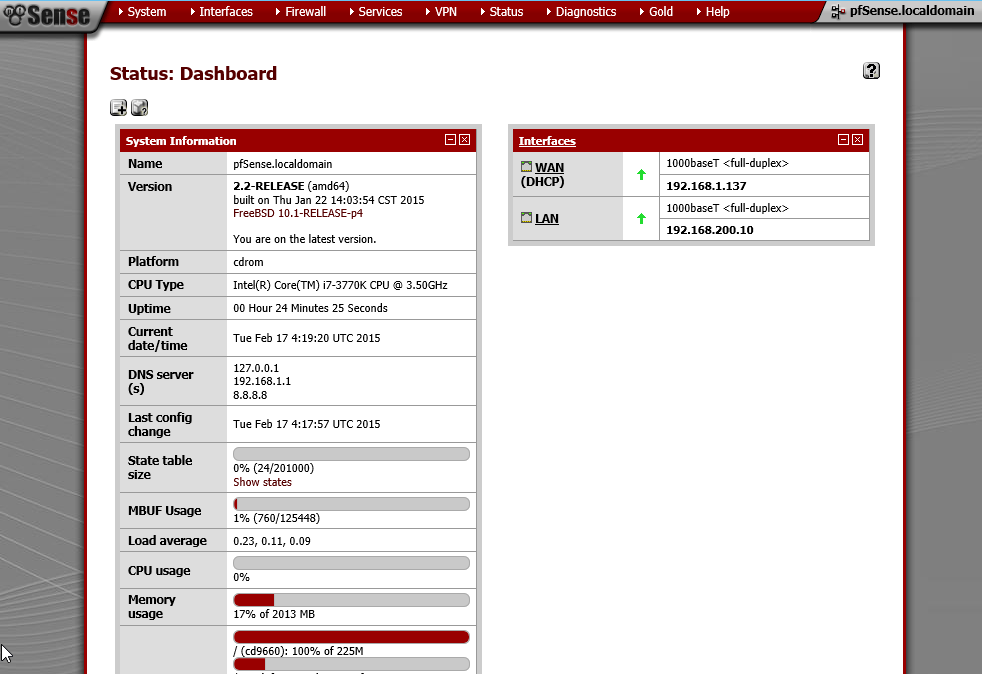Open the WAN interface link
The height and width of the screenshot is (674, 982).
tap(549, 167)
